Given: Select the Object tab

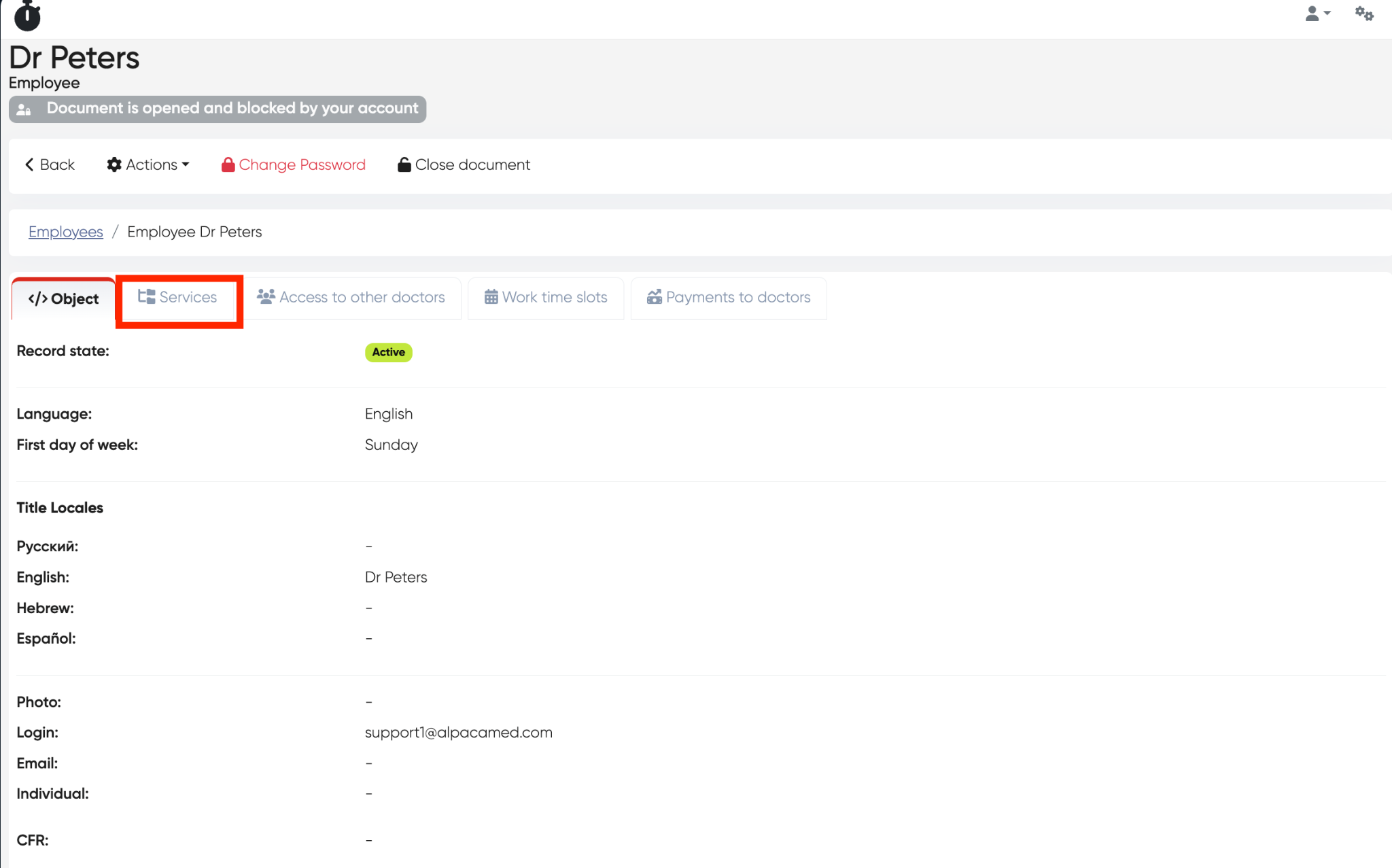Looking at the screenshot, I should click(63, 298).
